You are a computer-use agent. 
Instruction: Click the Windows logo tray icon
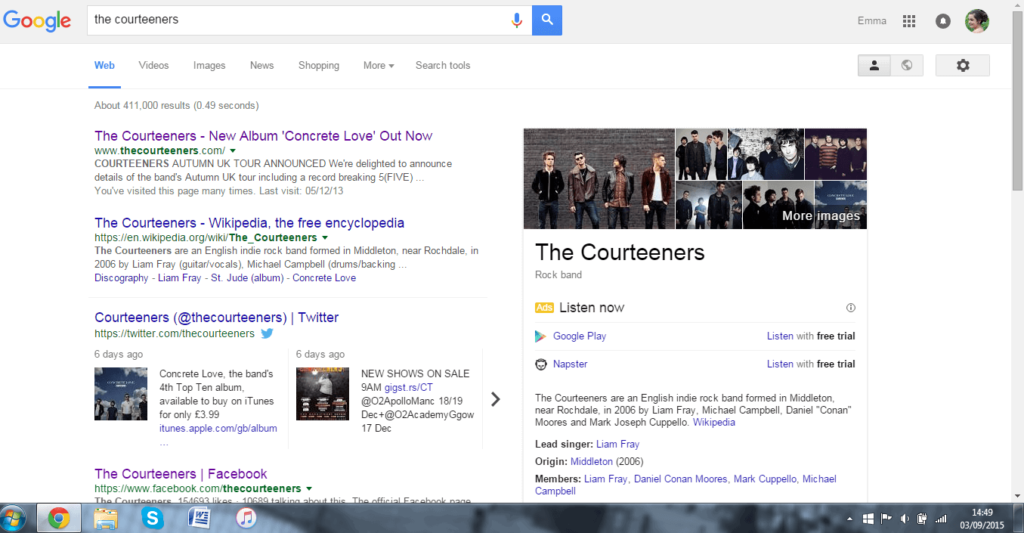(x=868, y=519)
